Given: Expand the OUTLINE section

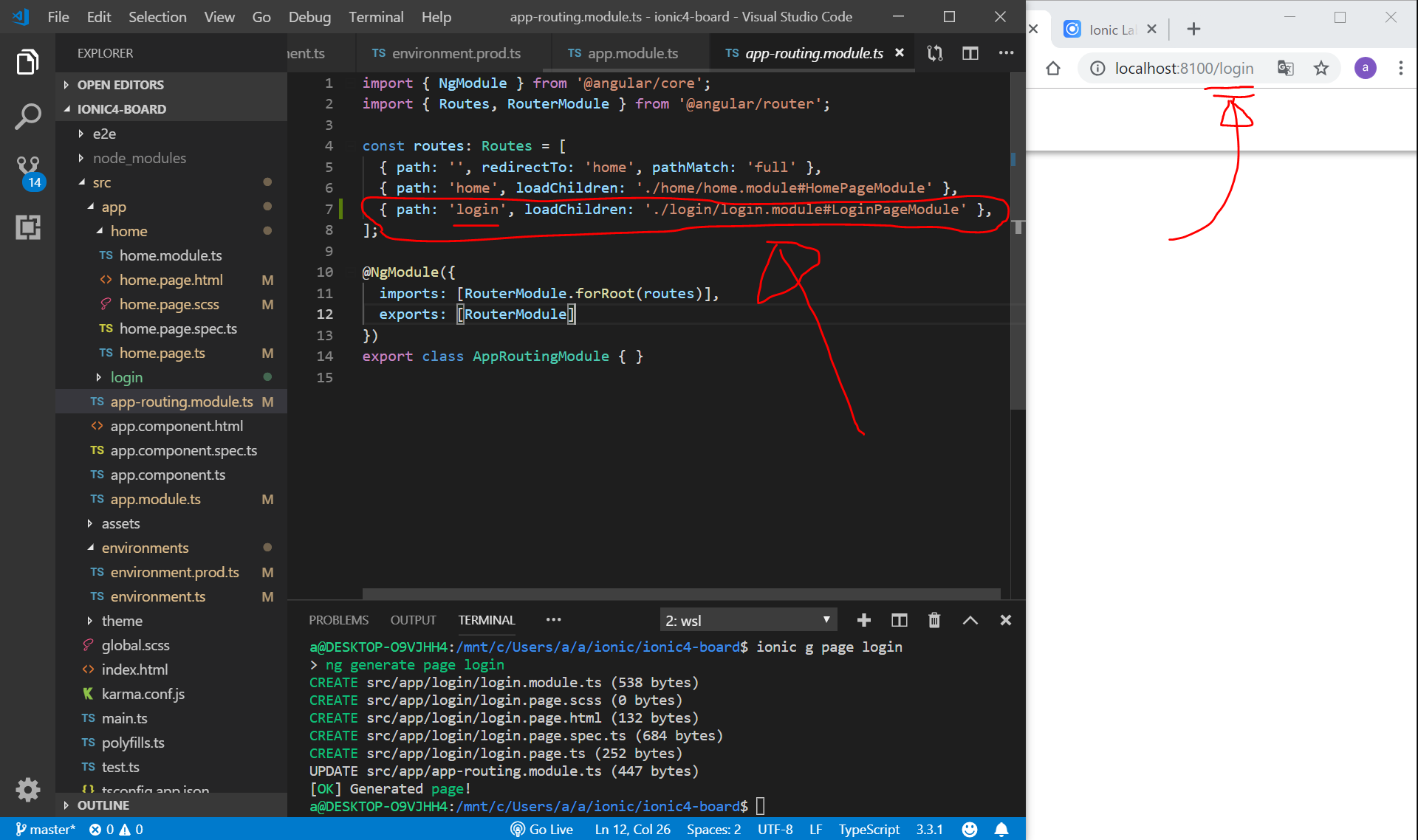Looking at the screenshot, I should point(103,805).
